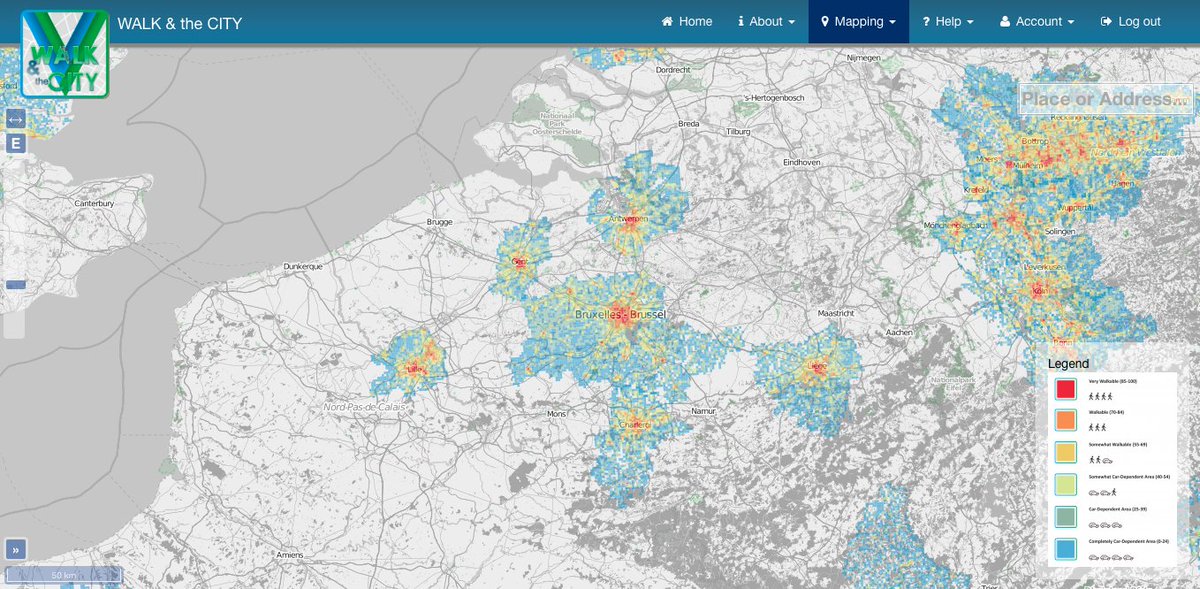Image resolution: width=1200 pixels, height=589 pixels.
Task: Click the Canterbury label on the map
Action: pos(95,203)
